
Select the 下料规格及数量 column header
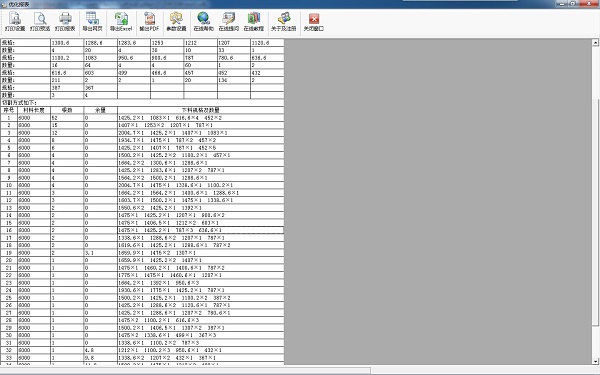click(x=201, y=110)
